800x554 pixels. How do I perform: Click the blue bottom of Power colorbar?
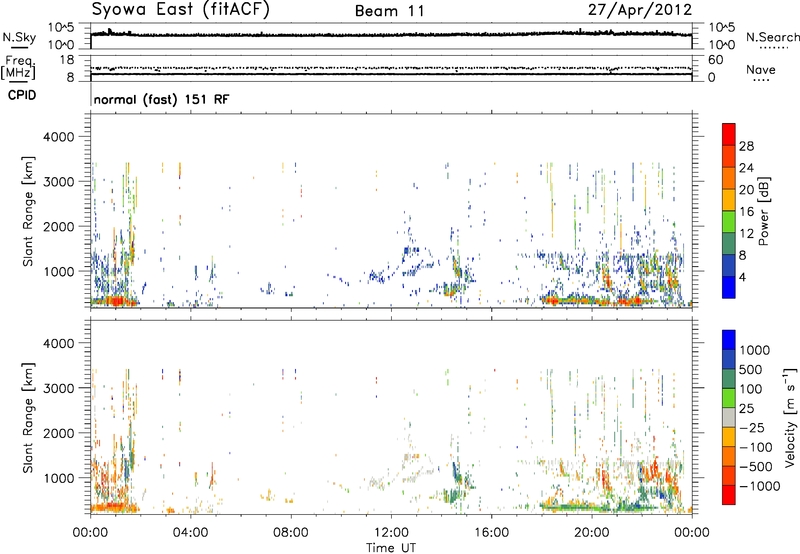729,287
